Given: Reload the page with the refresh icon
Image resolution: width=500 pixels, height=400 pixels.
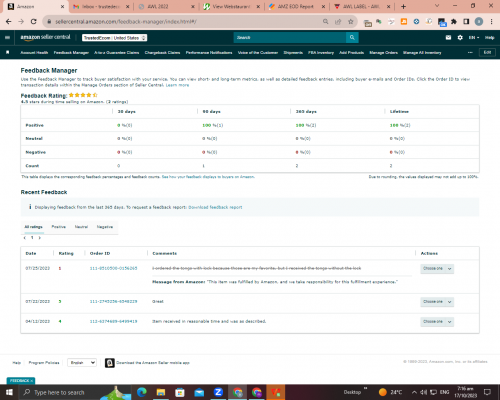Looking at the screenshot, I should point(33,21).
